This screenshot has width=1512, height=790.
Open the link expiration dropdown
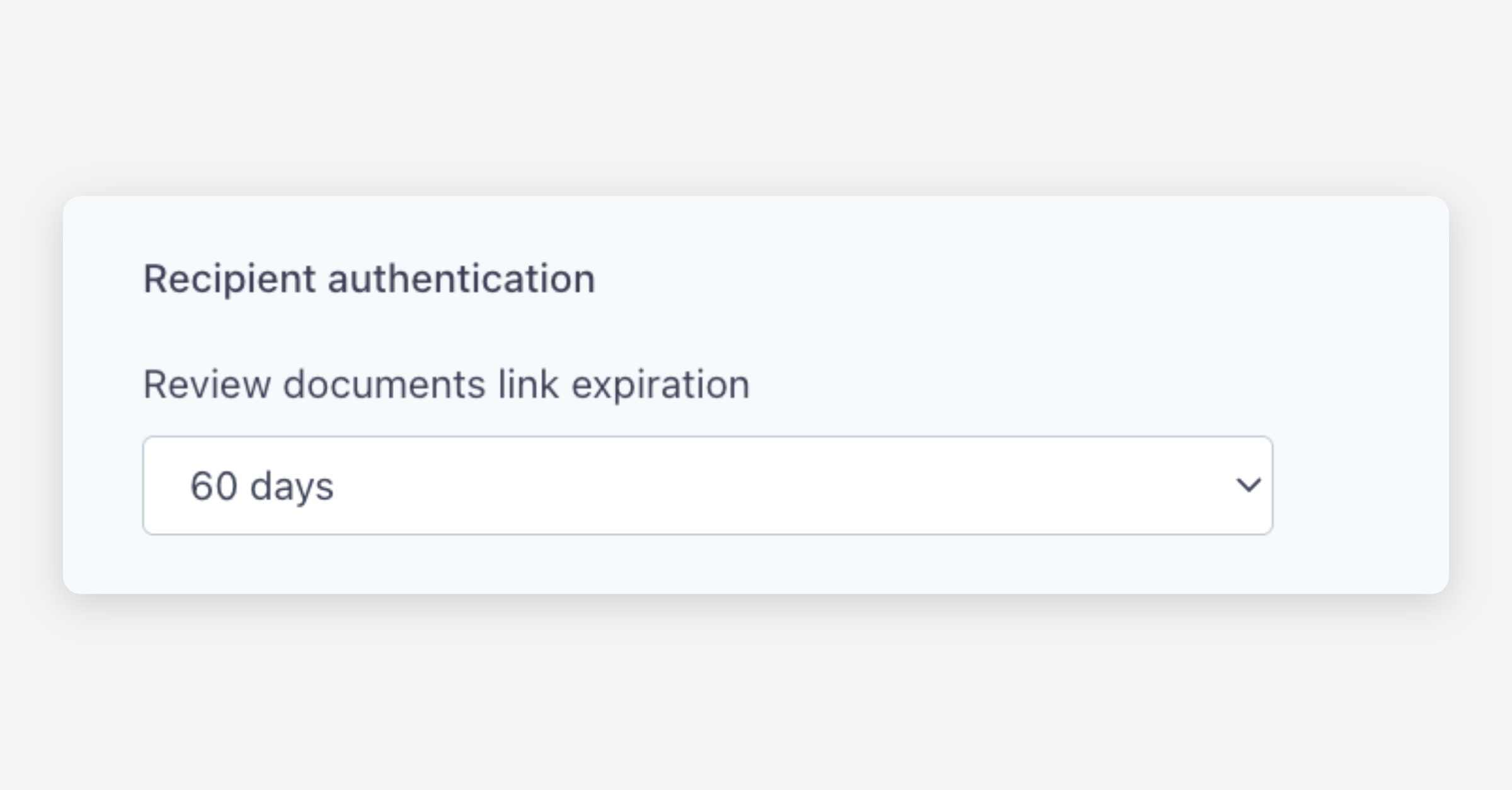tap(707, 486)
